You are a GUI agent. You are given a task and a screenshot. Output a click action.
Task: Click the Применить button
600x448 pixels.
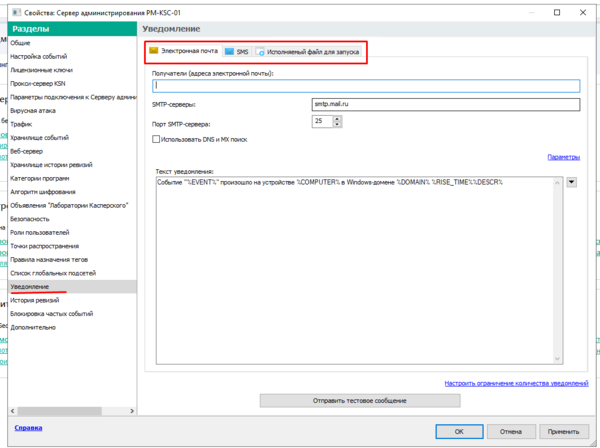tap(563, 432)
